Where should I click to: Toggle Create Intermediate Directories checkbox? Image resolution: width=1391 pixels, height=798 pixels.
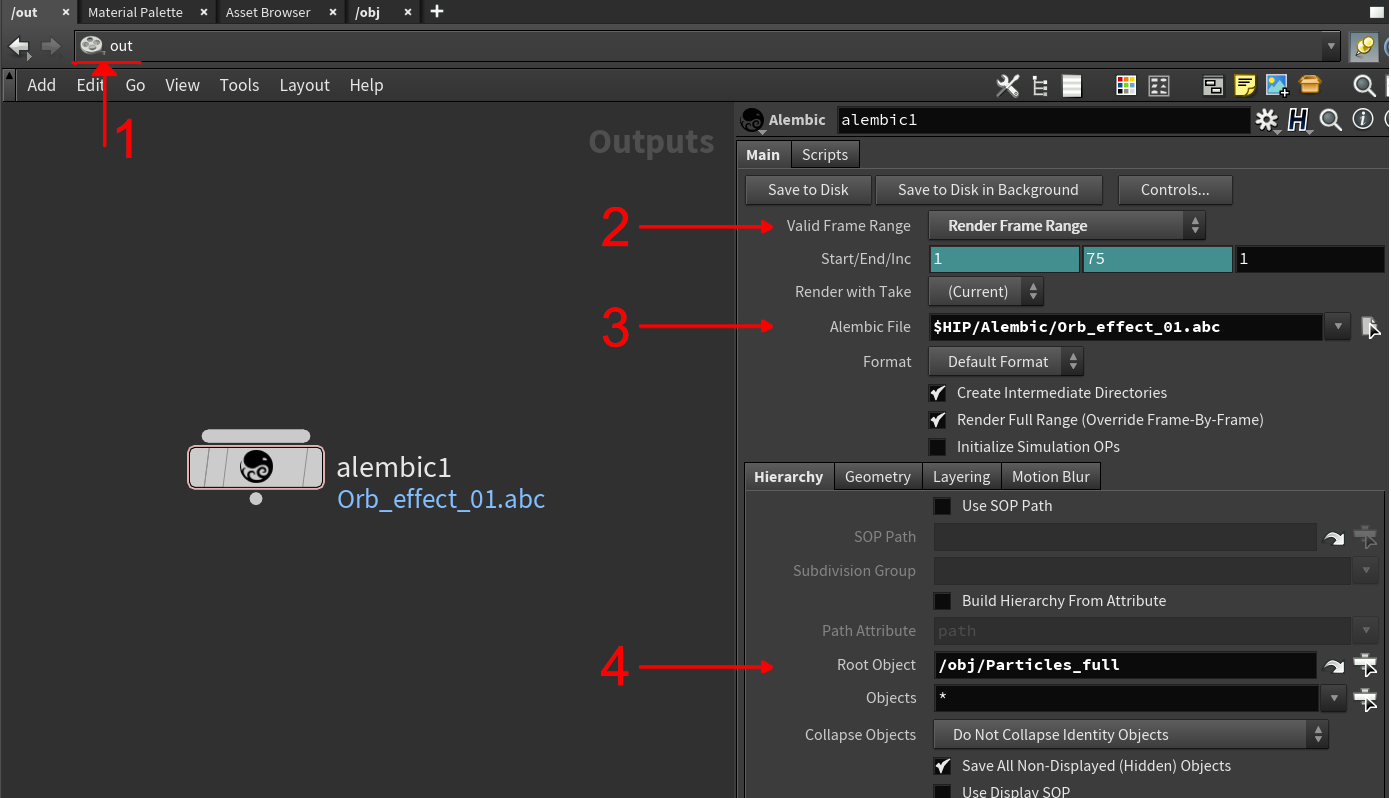coord(938,393)
